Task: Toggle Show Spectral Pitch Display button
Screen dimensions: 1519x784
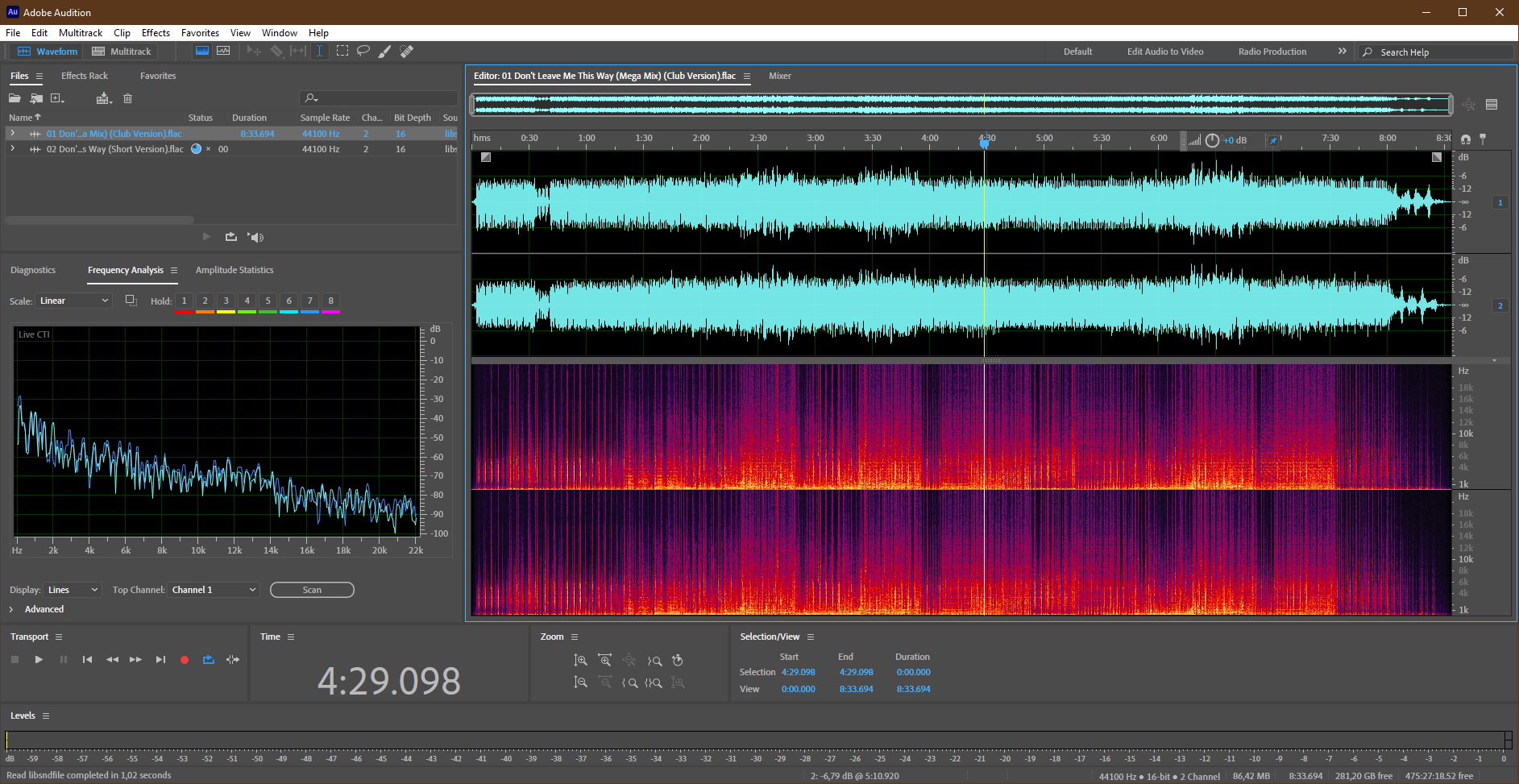Action: click(223, 51)
